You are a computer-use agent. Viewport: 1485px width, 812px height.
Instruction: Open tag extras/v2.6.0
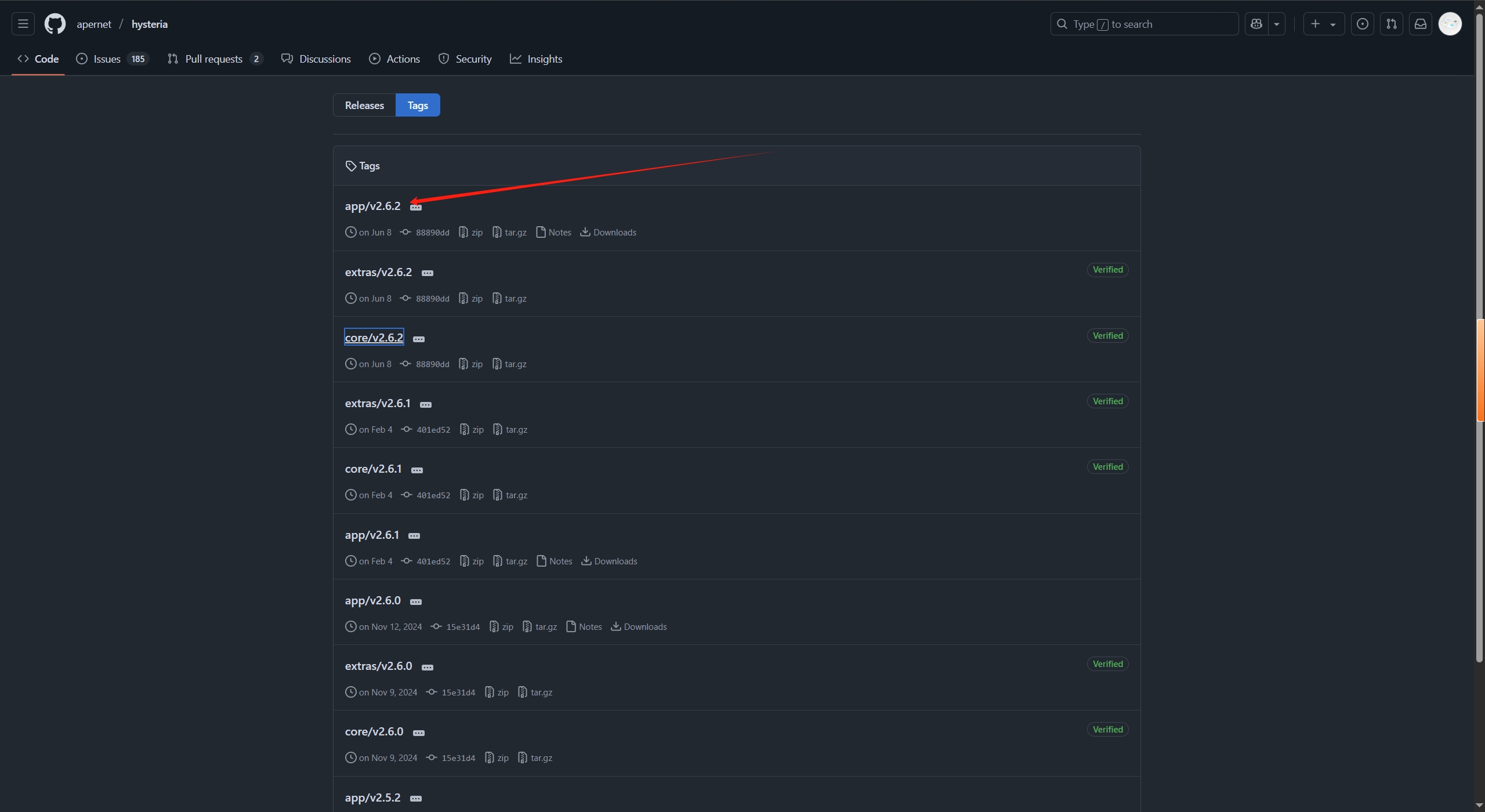(378, 666)
